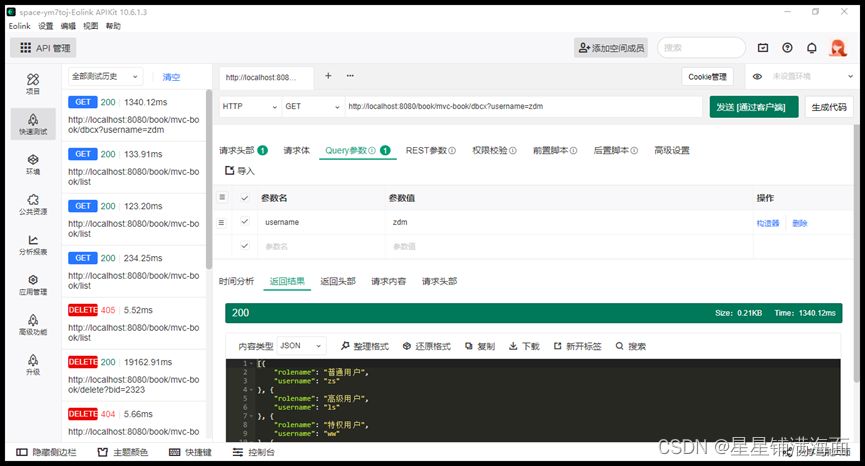Switch to 权限校验 tab

pyautogui.click(x=494, y=150)
